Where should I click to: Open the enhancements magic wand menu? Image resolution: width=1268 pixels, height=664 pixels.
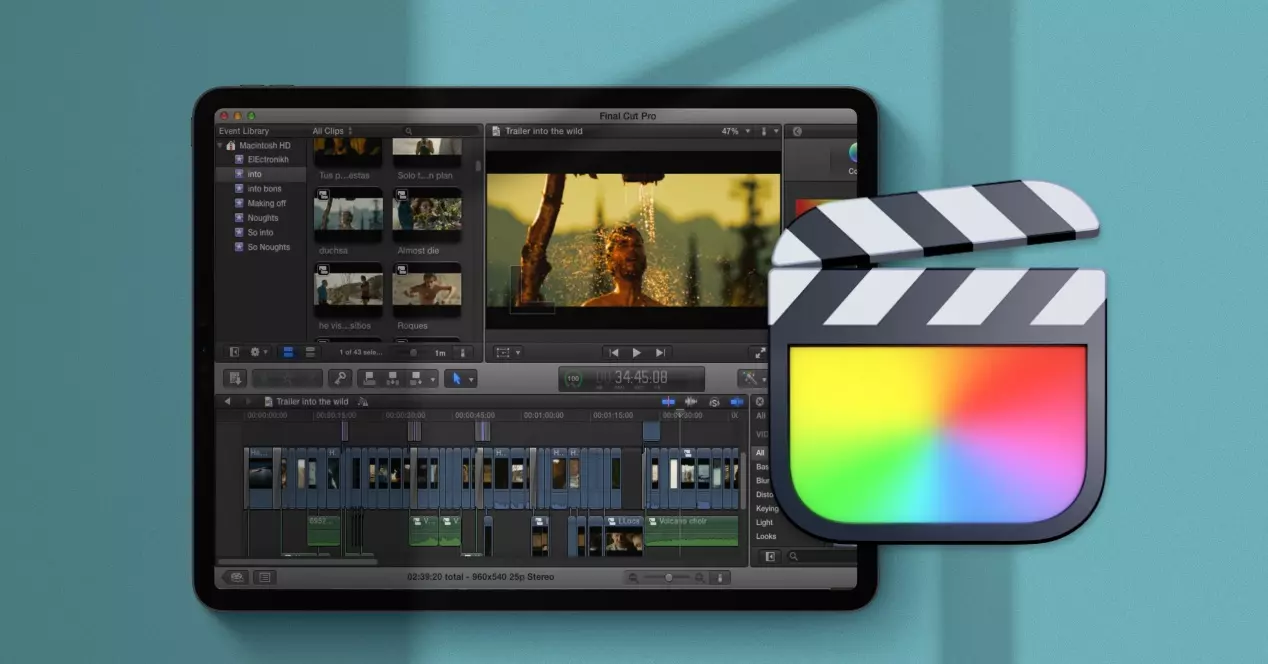point(751,379)
